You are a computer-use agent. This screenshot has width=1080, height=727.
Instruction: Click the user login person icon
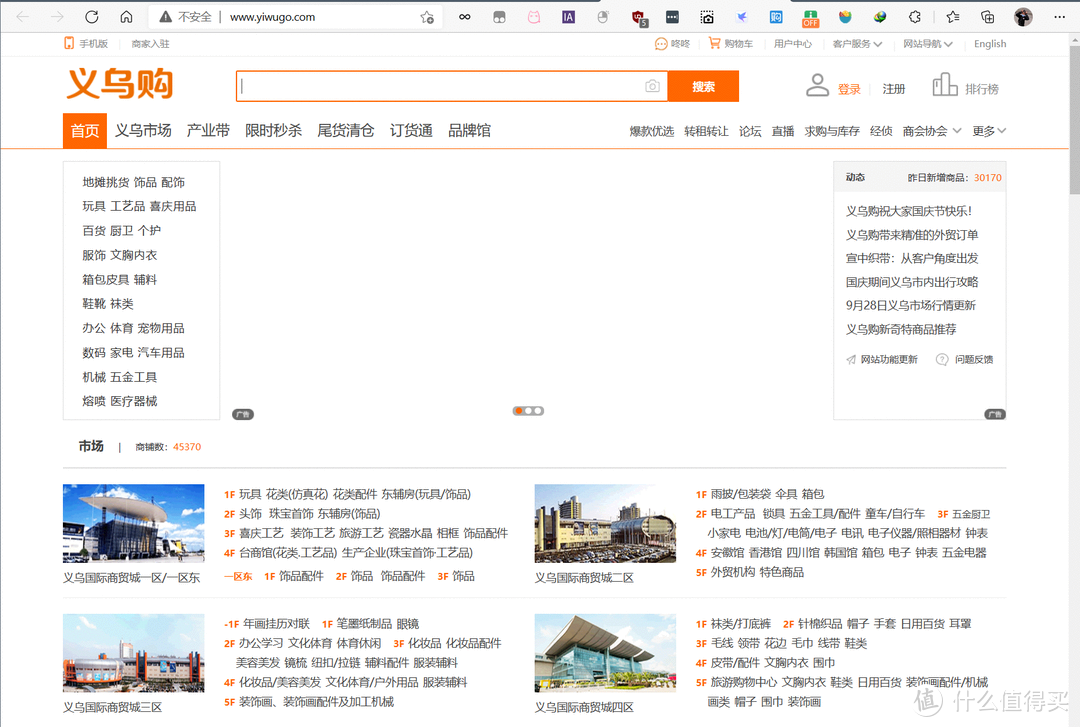(x=818, y=85)
